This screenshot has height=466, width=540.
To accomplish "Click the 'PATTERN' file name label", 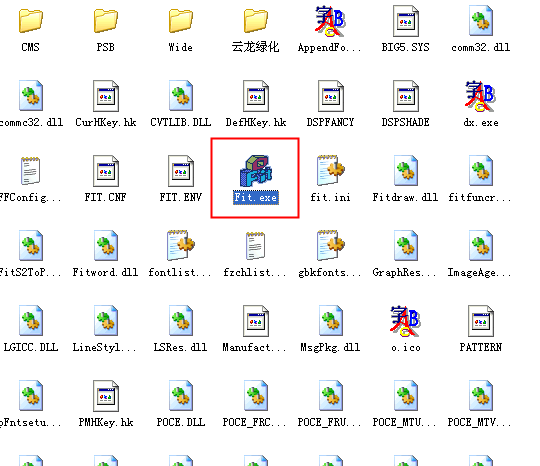I will (481, 347).
